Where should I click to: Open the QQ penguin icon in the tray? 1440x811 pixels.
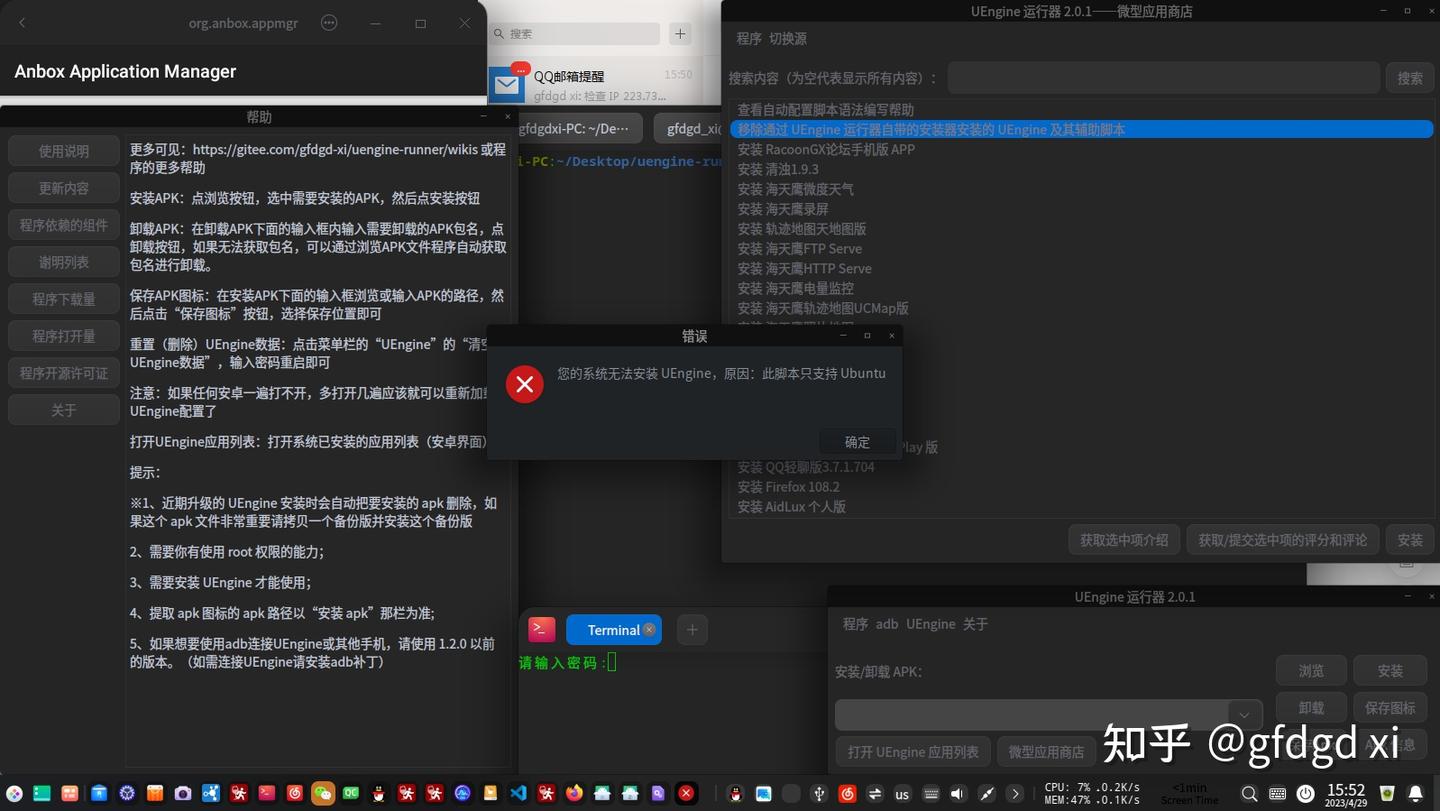pyautogui.click(x=735, y=793)
